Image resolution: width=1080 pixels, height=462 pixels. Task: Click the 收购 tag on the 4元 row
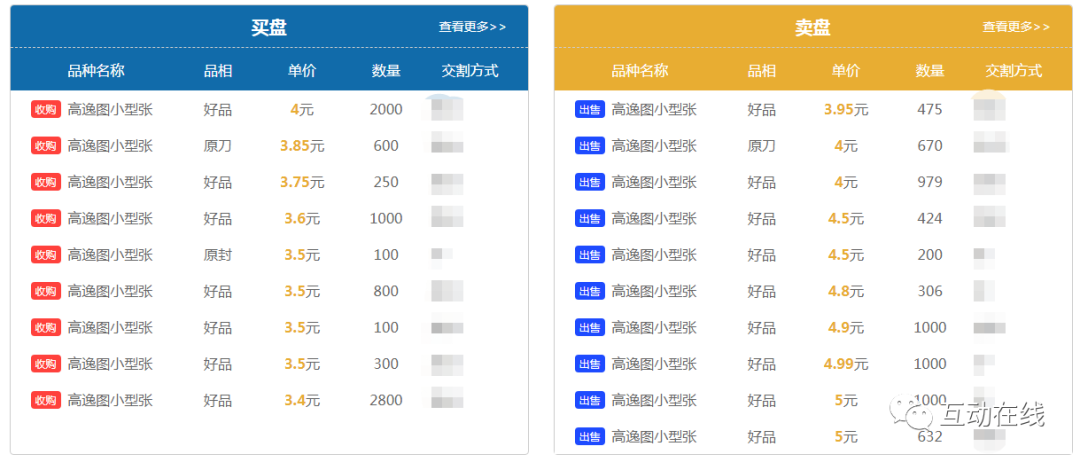[x=45, y=109]
